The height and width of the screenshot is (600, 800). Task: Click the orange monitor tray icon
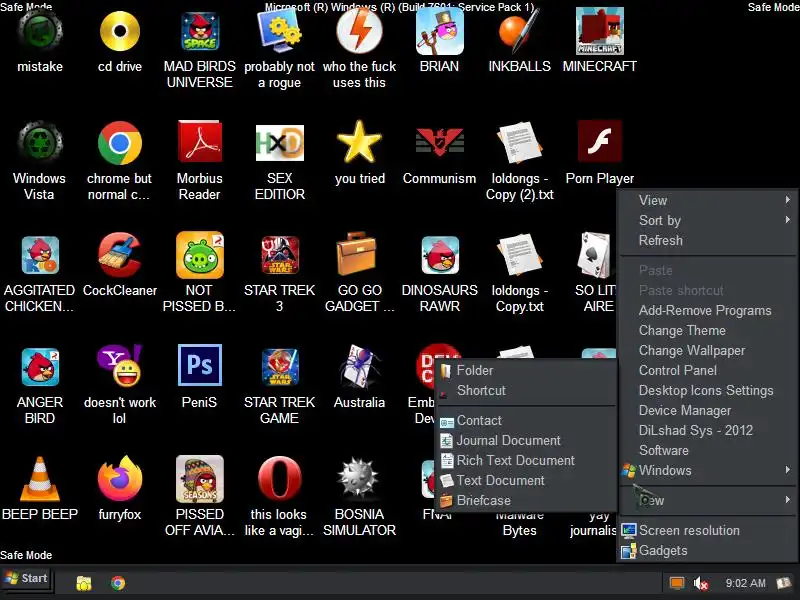(677, 583)
